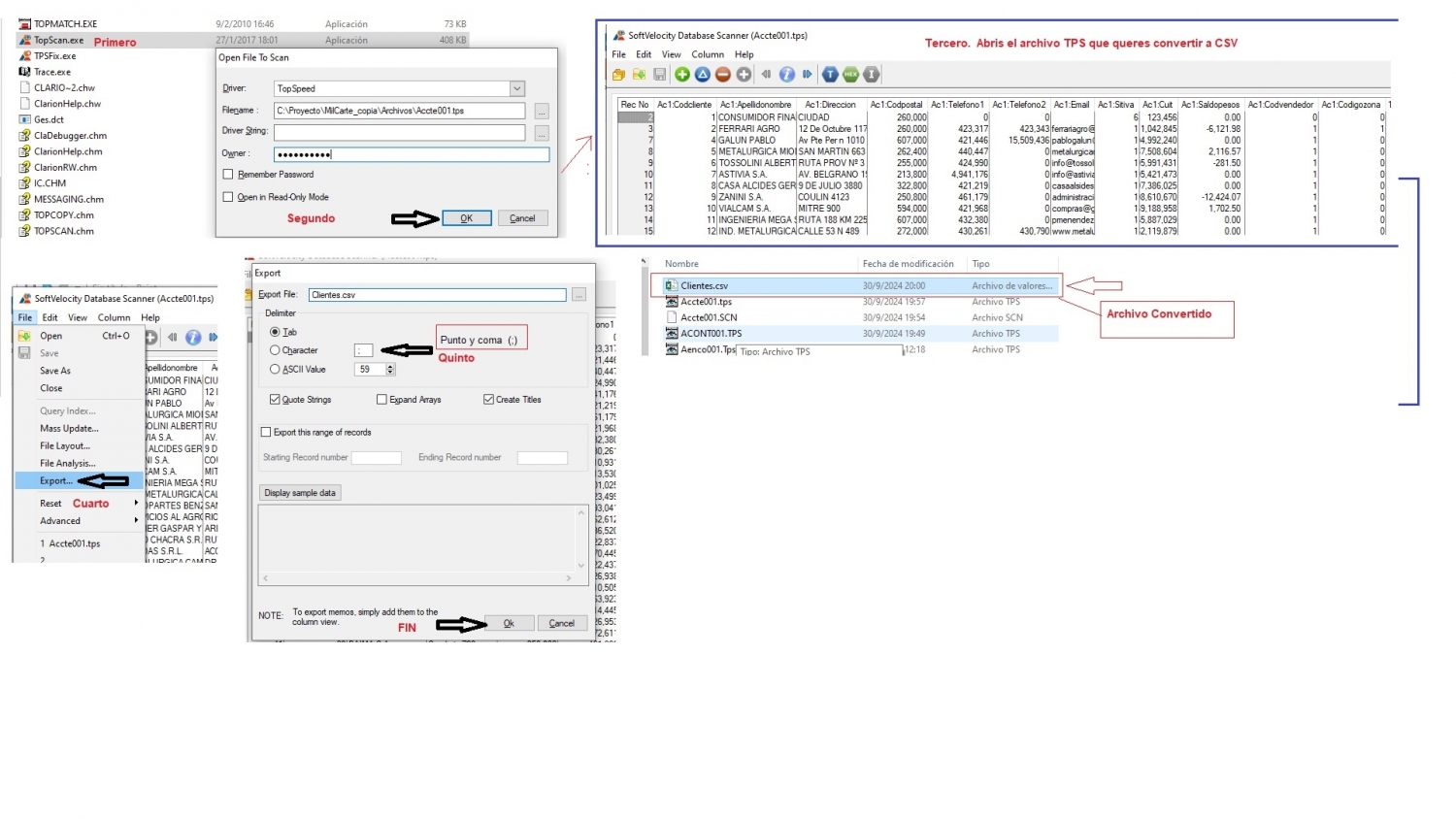Enable Open in Read-Only Mode checkbox

point(228,197)
